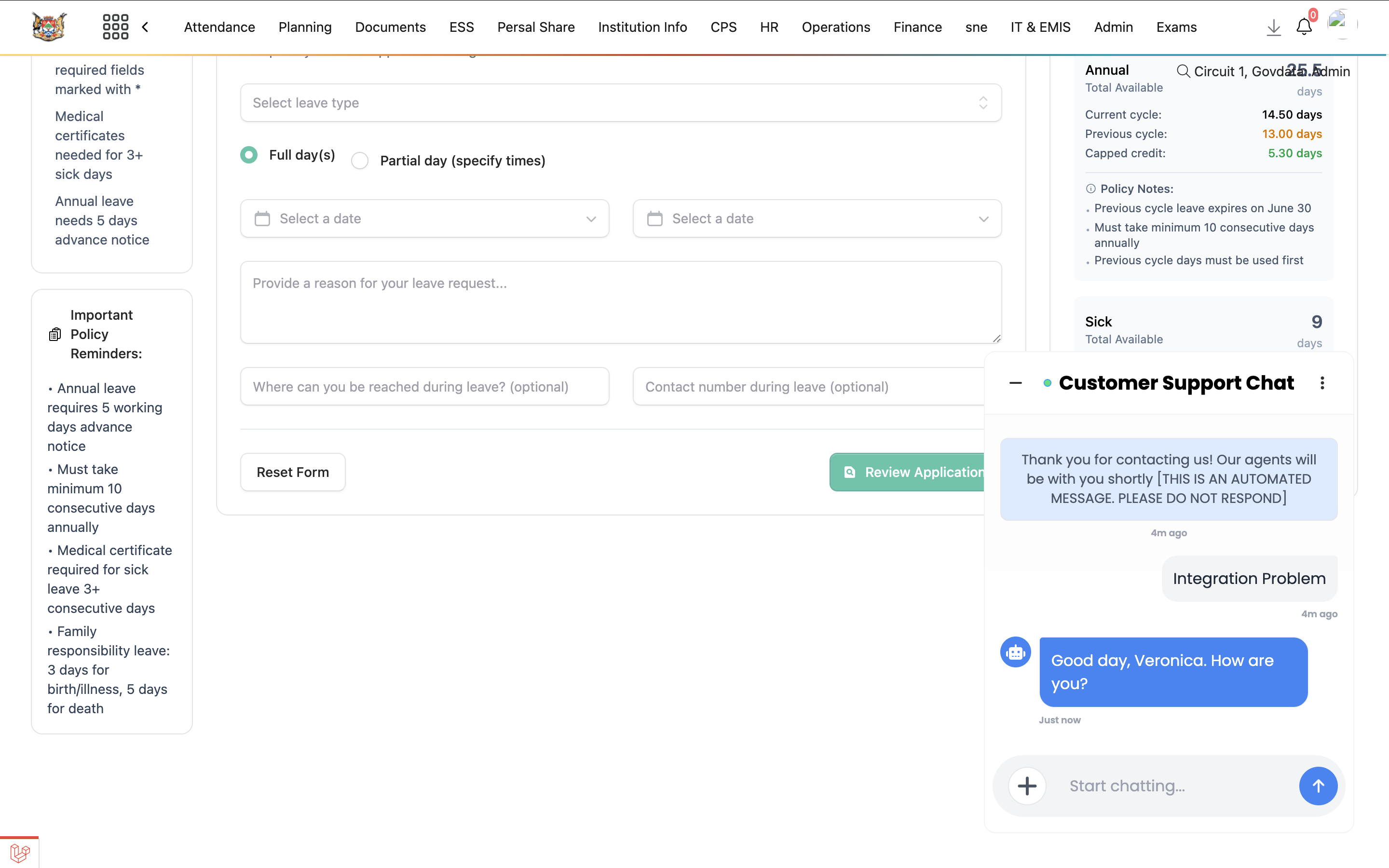Open the notifications bell
Viewport: 1389px width, 868px height.
(1304, 27)
